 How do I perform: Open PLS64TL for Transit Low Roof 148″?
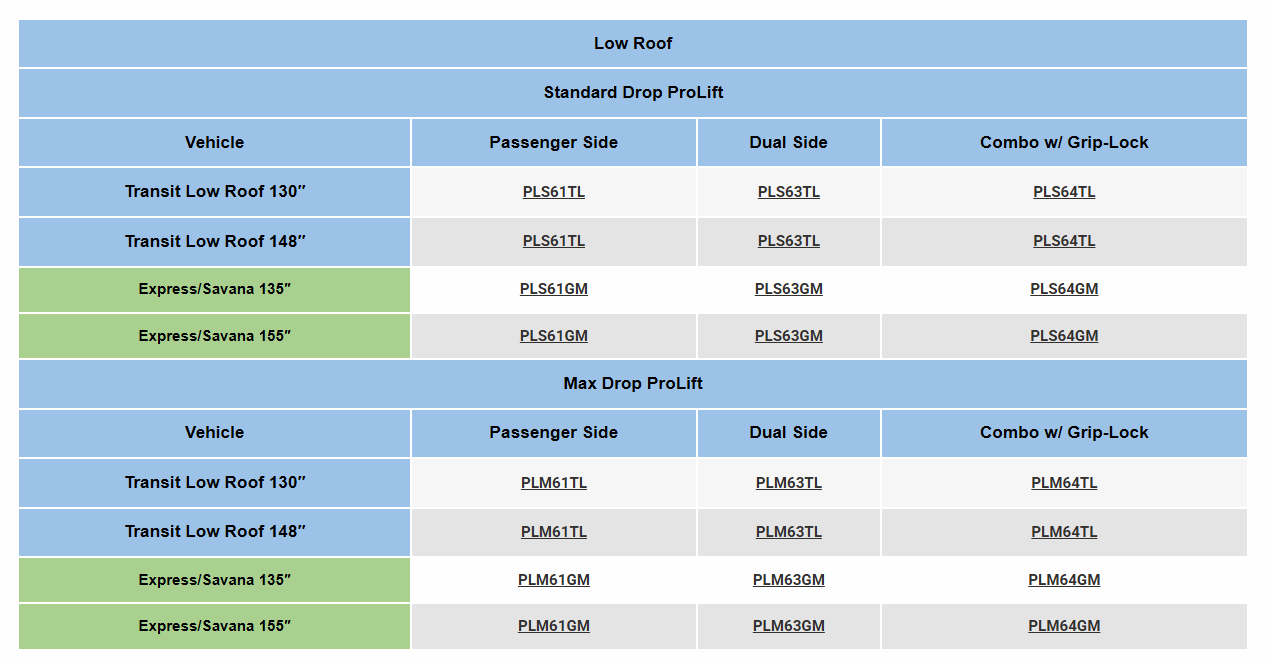pyautogui.click(x=1064, y=241)
